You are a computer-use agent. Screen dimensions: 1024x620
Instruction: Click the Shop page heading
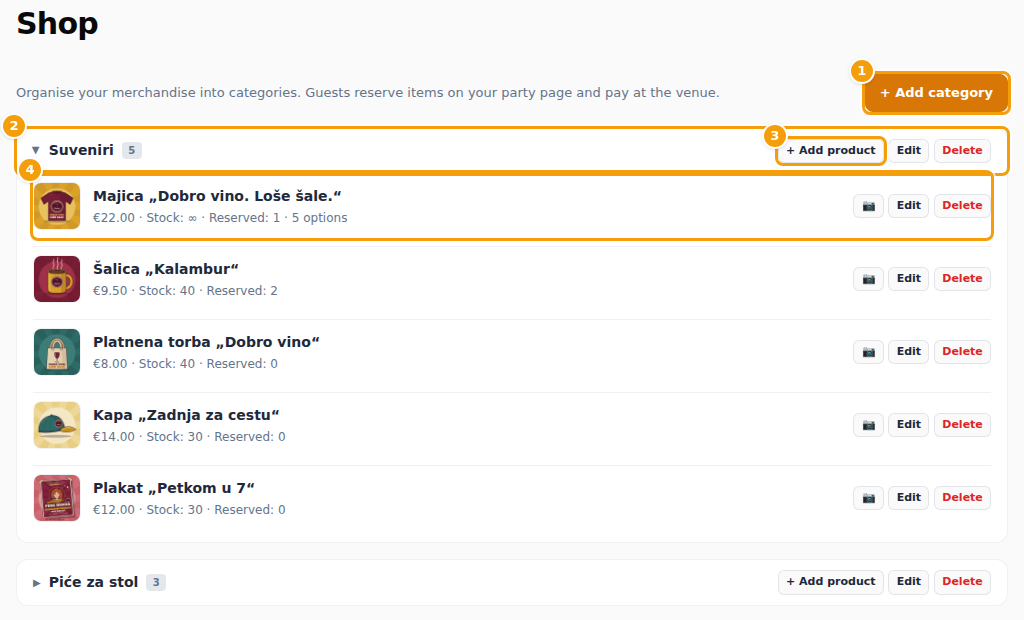pos(57,24)
